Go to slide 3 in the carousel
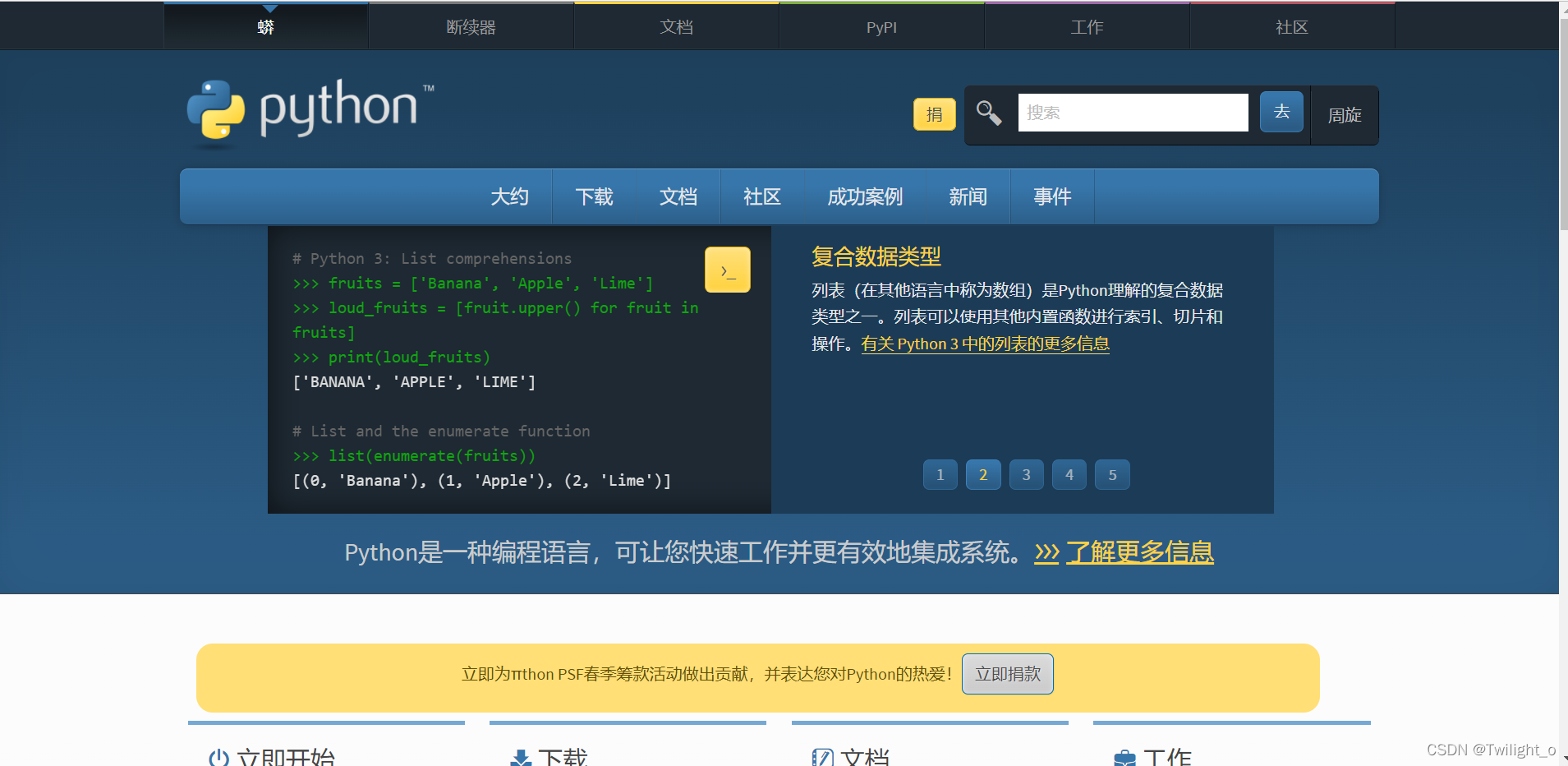1568x766 pixels. click(x=1027, y=474)
